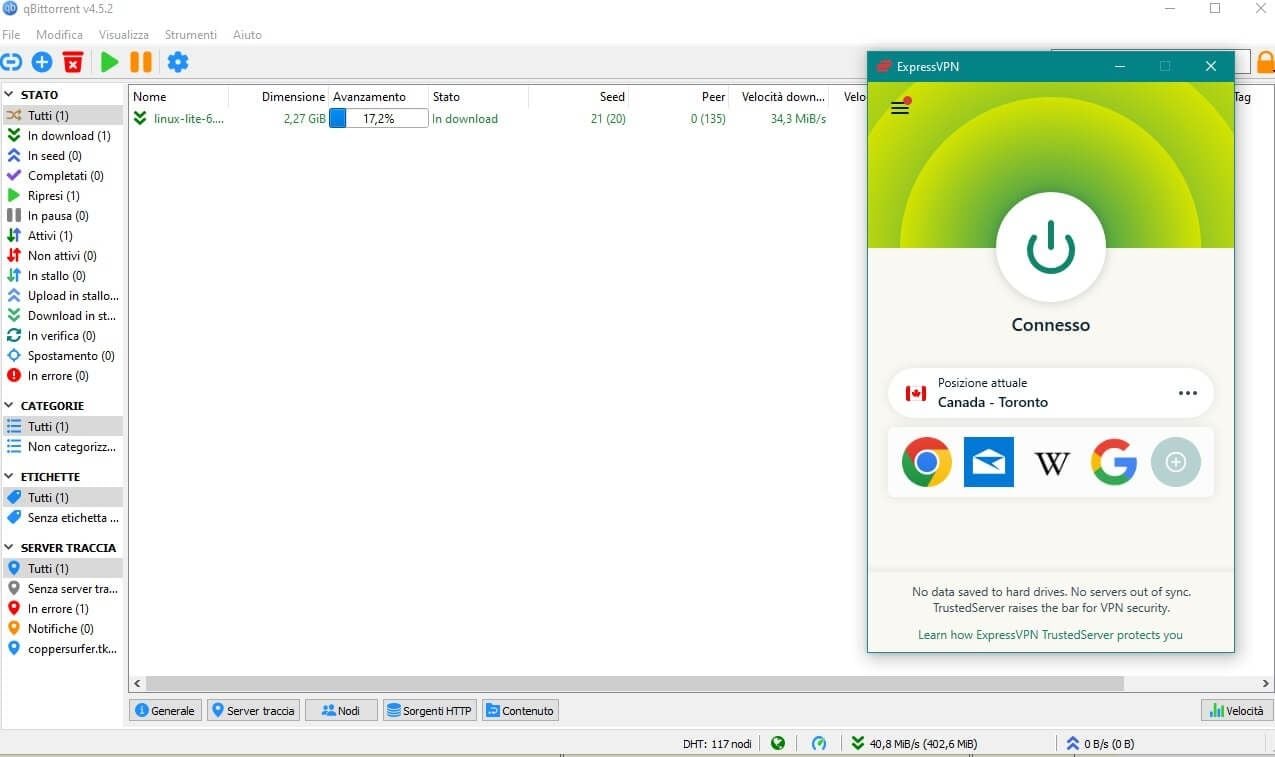
Task: Filter by Non attivi (0)
Action: 62,256
